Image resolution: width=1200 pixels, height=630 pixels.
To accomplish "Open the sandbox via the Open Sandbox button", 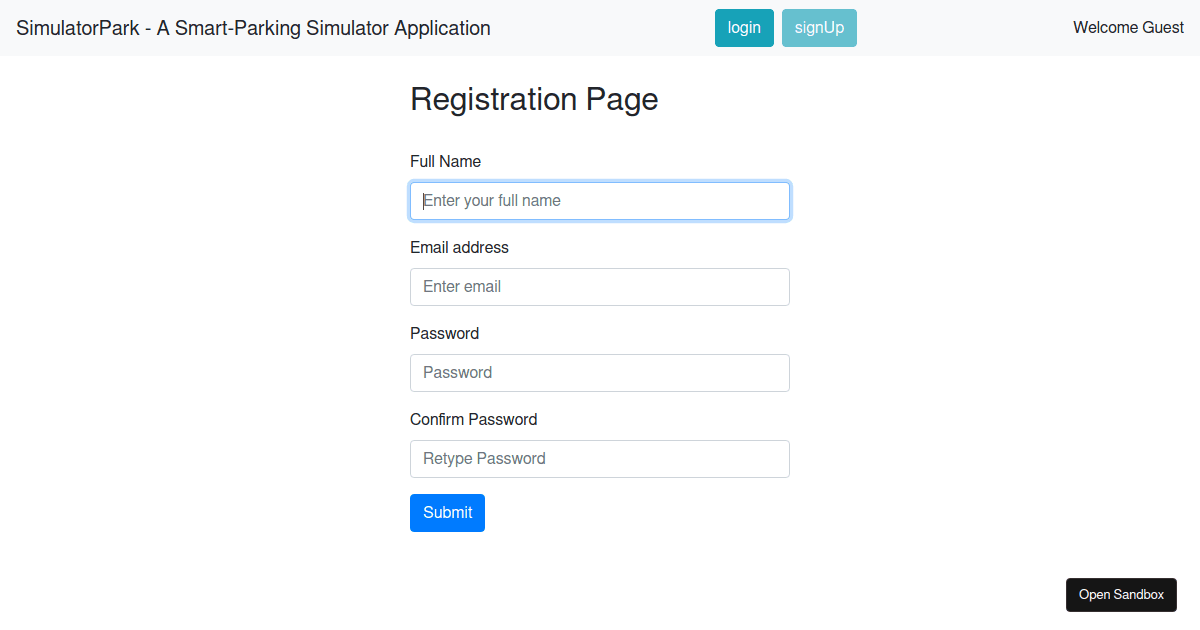I will pos(1121,594).
